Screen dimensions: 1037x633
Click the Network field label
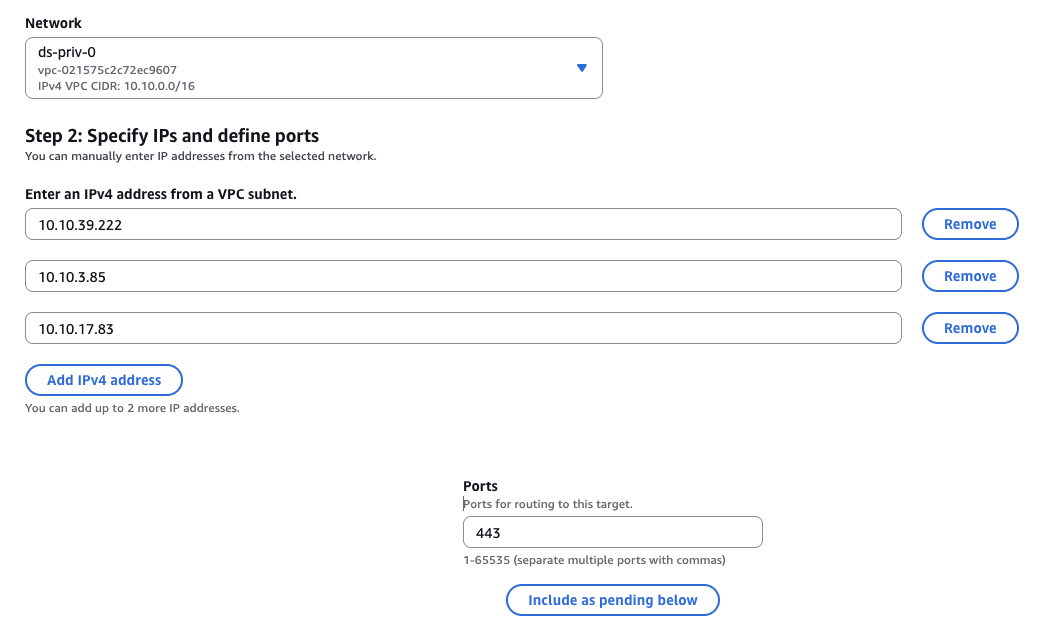point(53,23)
